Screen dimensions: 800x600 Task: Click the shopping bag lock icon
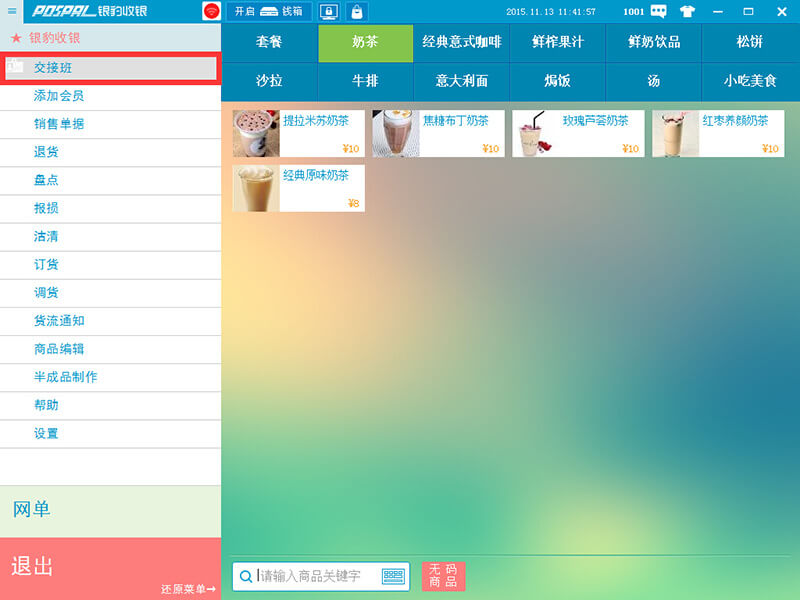point(356,12)
